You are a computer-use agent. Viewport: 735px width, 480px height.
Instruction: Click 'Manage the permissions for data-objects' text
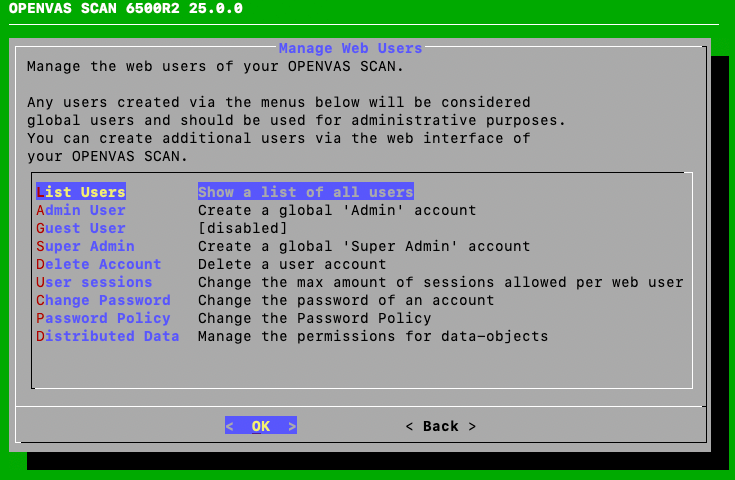click(x=373, y=336)
